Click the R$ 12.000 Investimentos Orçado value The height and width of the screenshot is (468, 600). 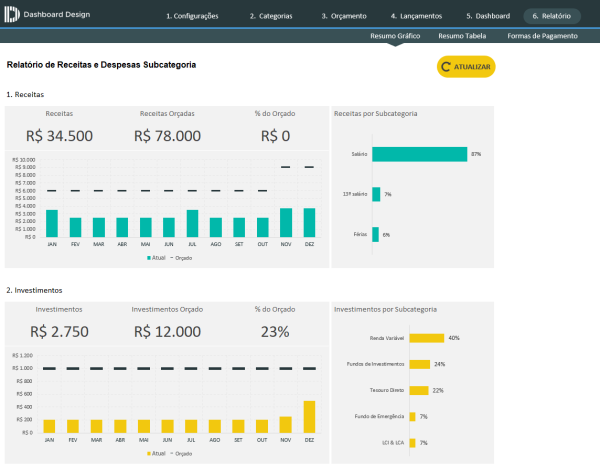(170, 331)
